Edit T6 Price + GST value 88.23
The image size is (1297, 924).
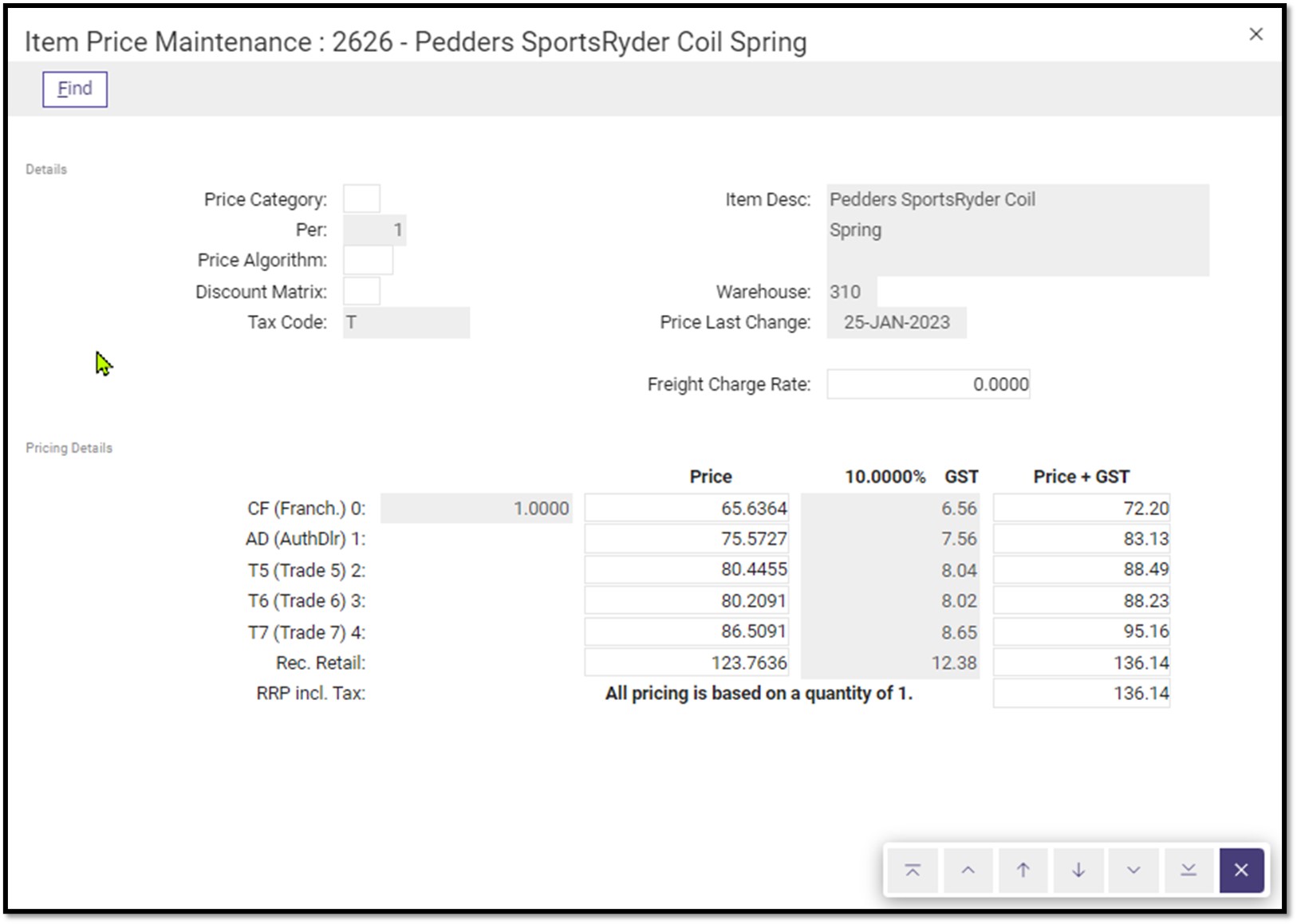1082,600
